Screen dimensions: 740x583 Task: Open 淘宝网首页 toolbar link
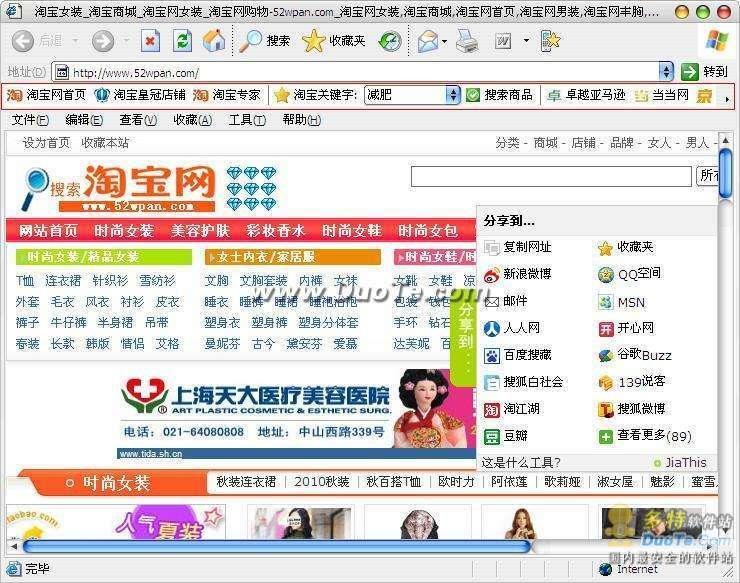click(46, 95)
